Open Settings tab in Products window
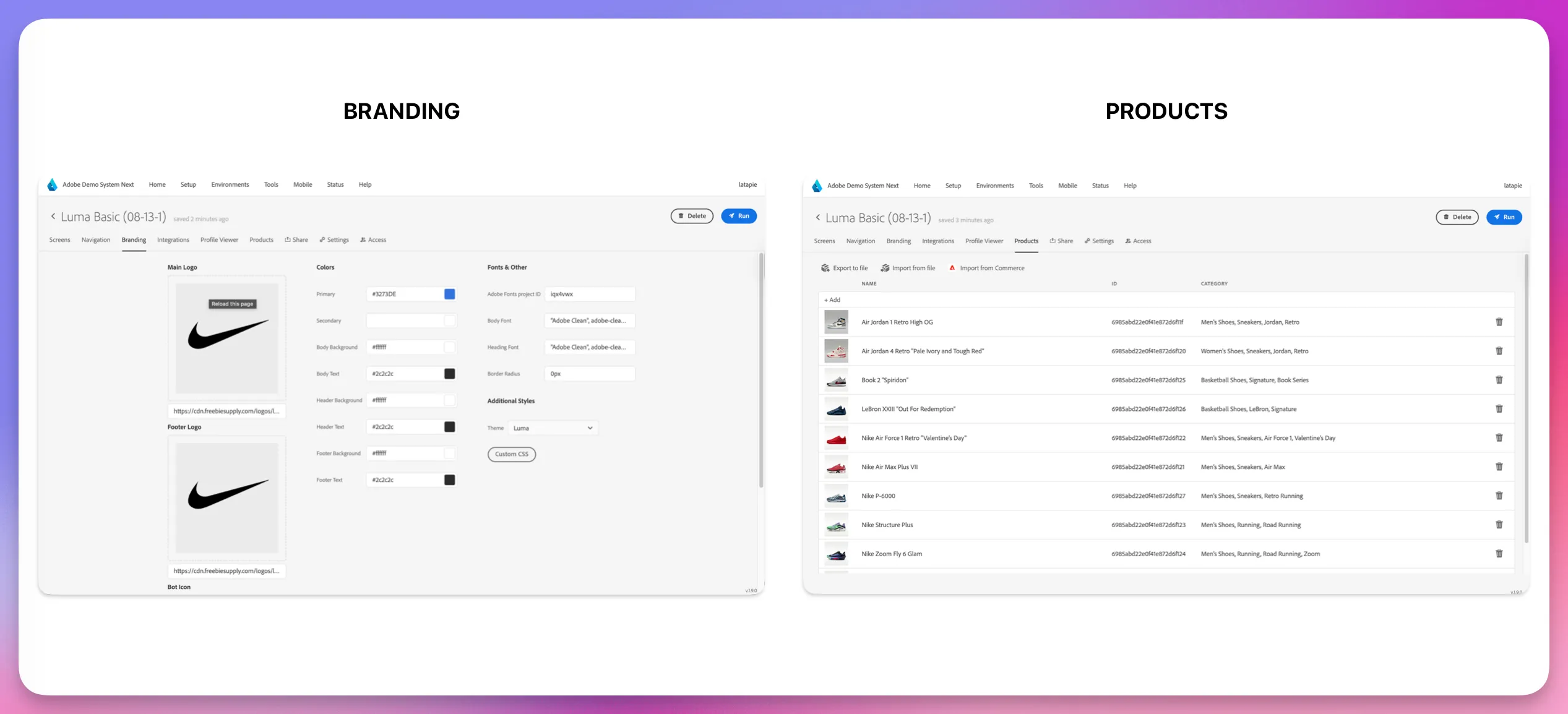The height and width of the screenshot is (714, 1568). (1099, 241)
